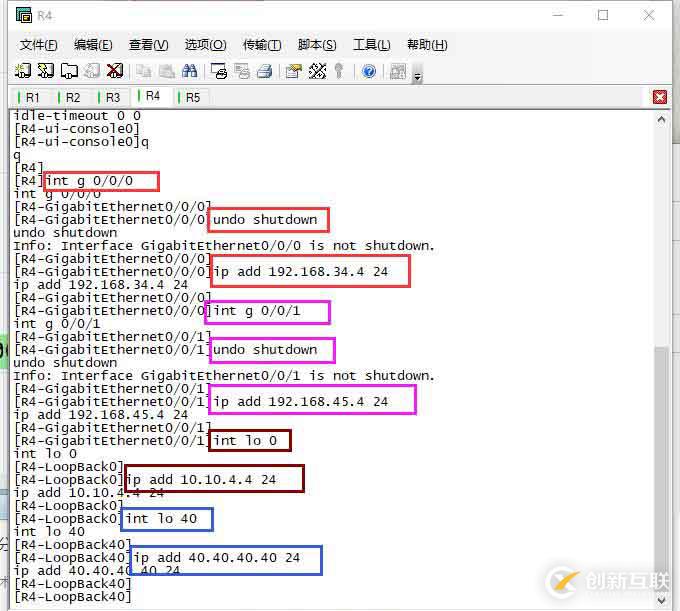This screenshot has width=680, height=611.
Task: Click the Connect in Tab icon
Action: tap(69, 71)
